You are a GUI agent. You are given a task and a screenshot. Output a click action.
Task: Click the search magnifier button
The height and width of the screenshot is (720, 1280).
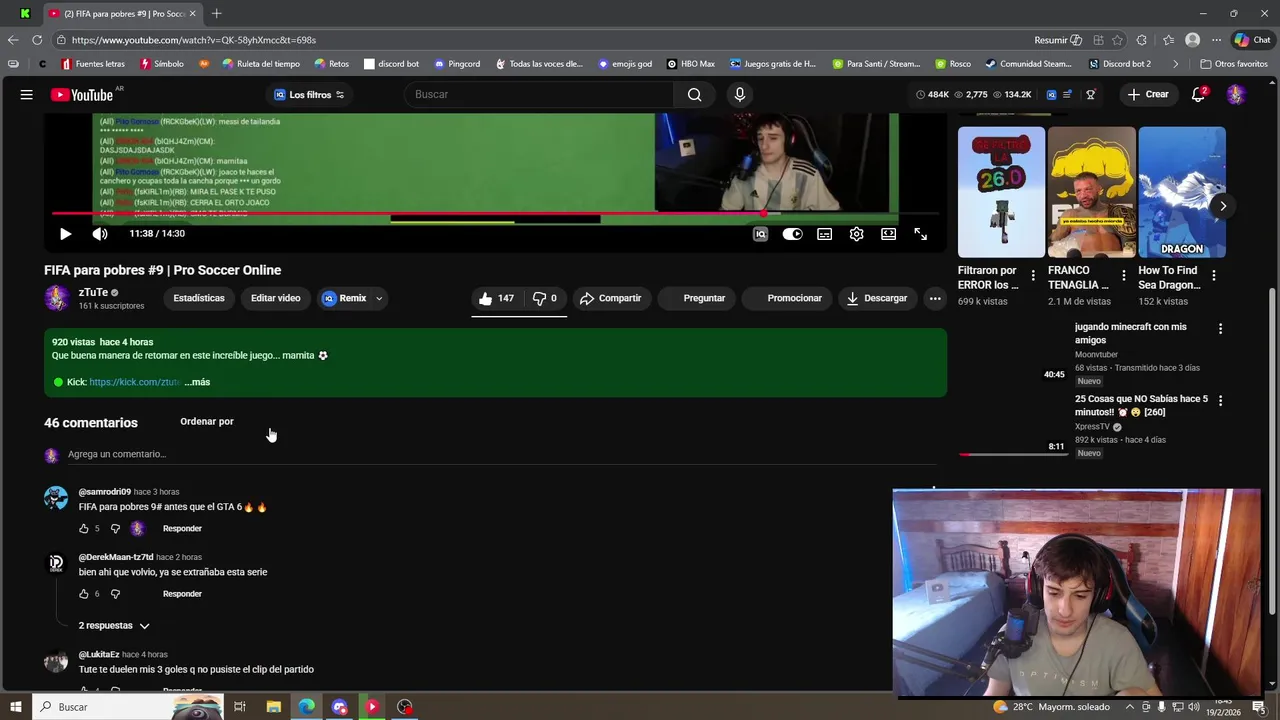694,95
